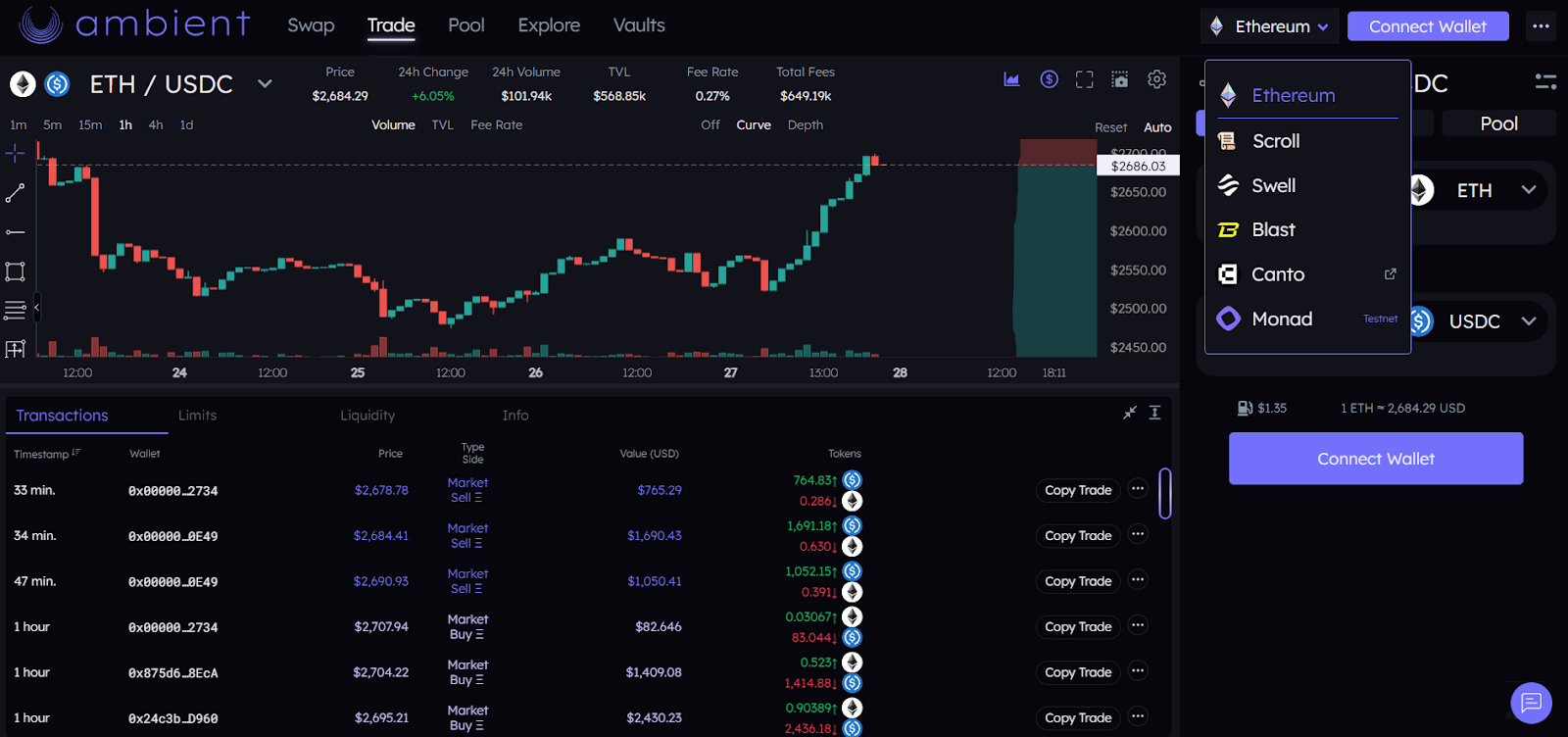This screenshot has height=737, width=1568.
Task: Capture chart screenshot with camera icon
Action: 1119,79
